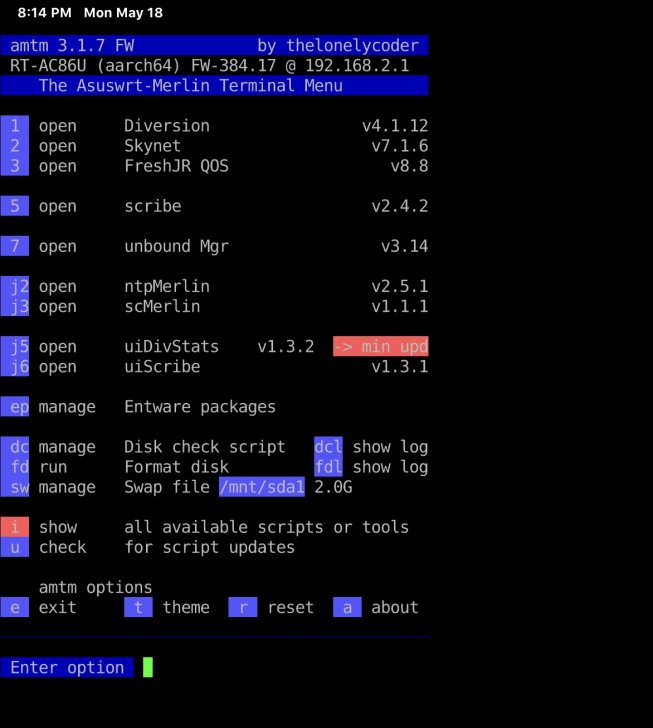Click the fd key for Format disk

[14, 467]
